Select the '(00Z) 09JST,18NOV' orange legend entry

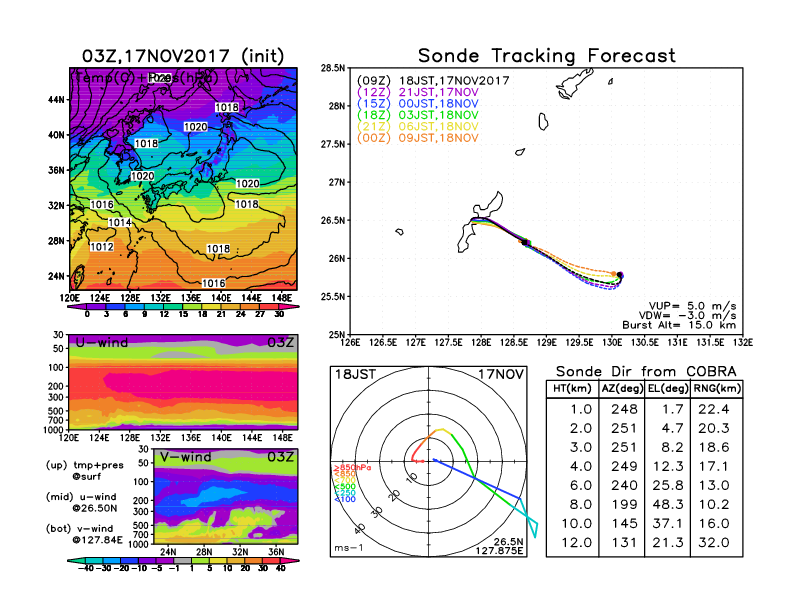418,138
